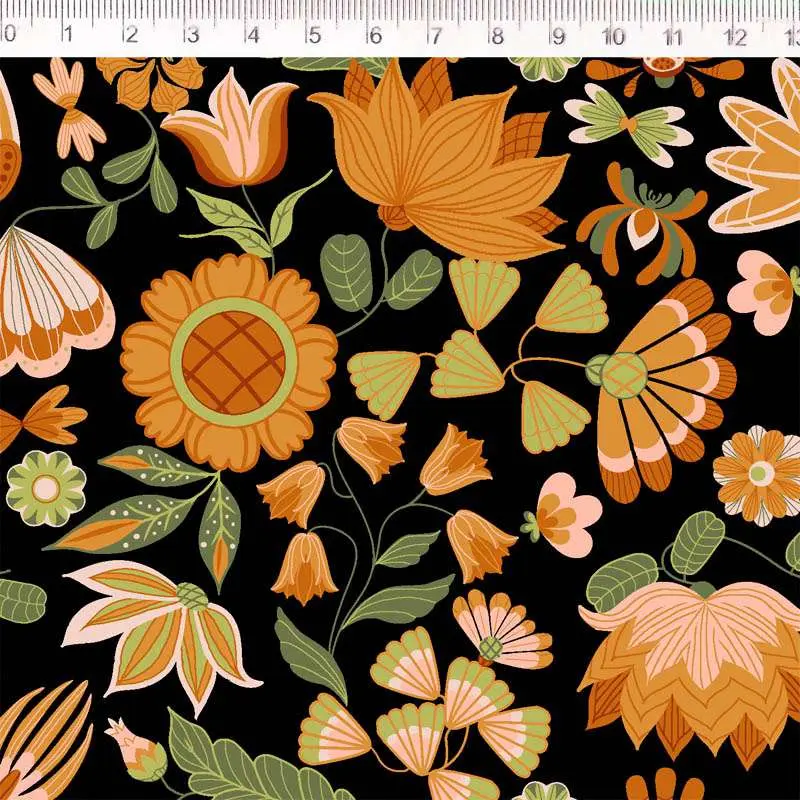The height and width of the screenshot is (800, 800).
Task: Select the small pink flower with green stem
Action: [x=563, y=512]
